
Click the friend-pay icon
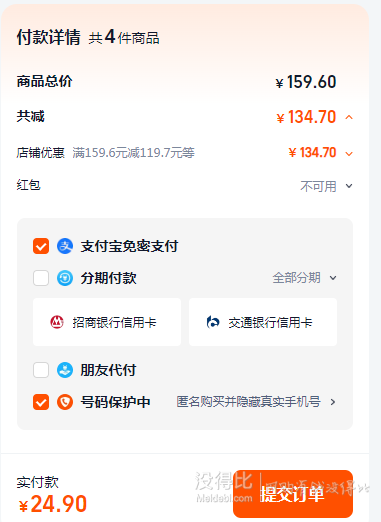coord(65,370)
